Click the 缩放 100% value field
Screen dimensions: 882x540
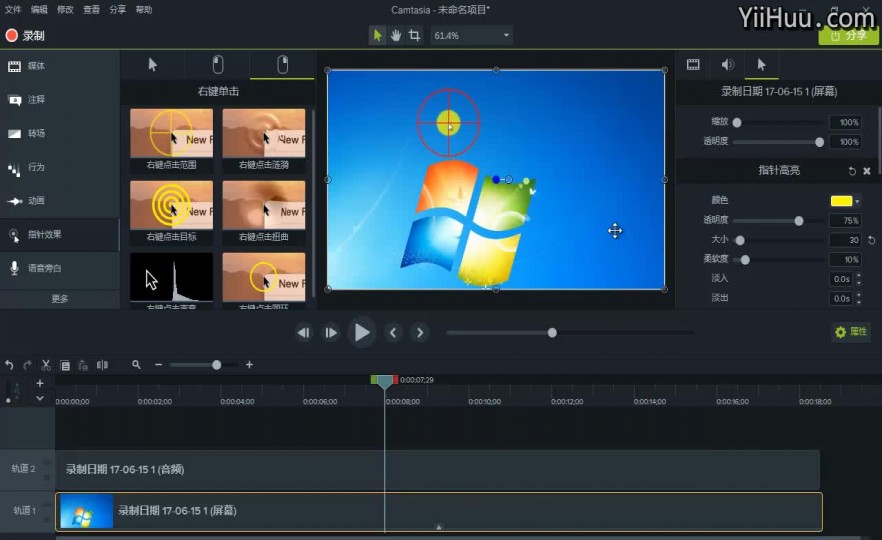coord(845,122)
